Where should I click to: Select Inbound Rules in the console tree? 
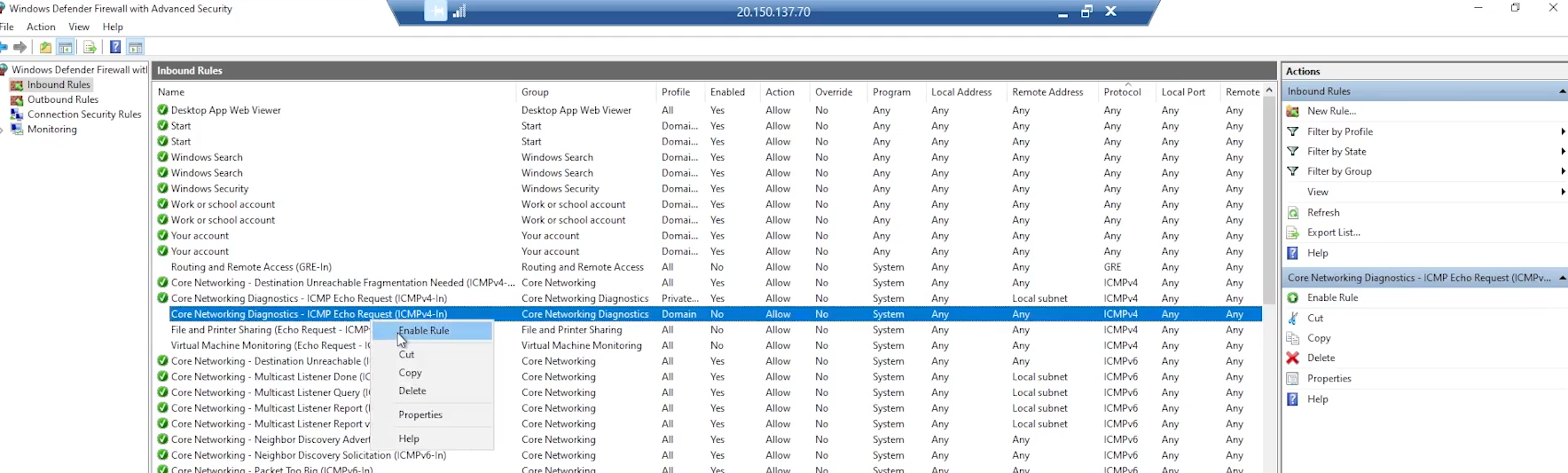point(59,84)
